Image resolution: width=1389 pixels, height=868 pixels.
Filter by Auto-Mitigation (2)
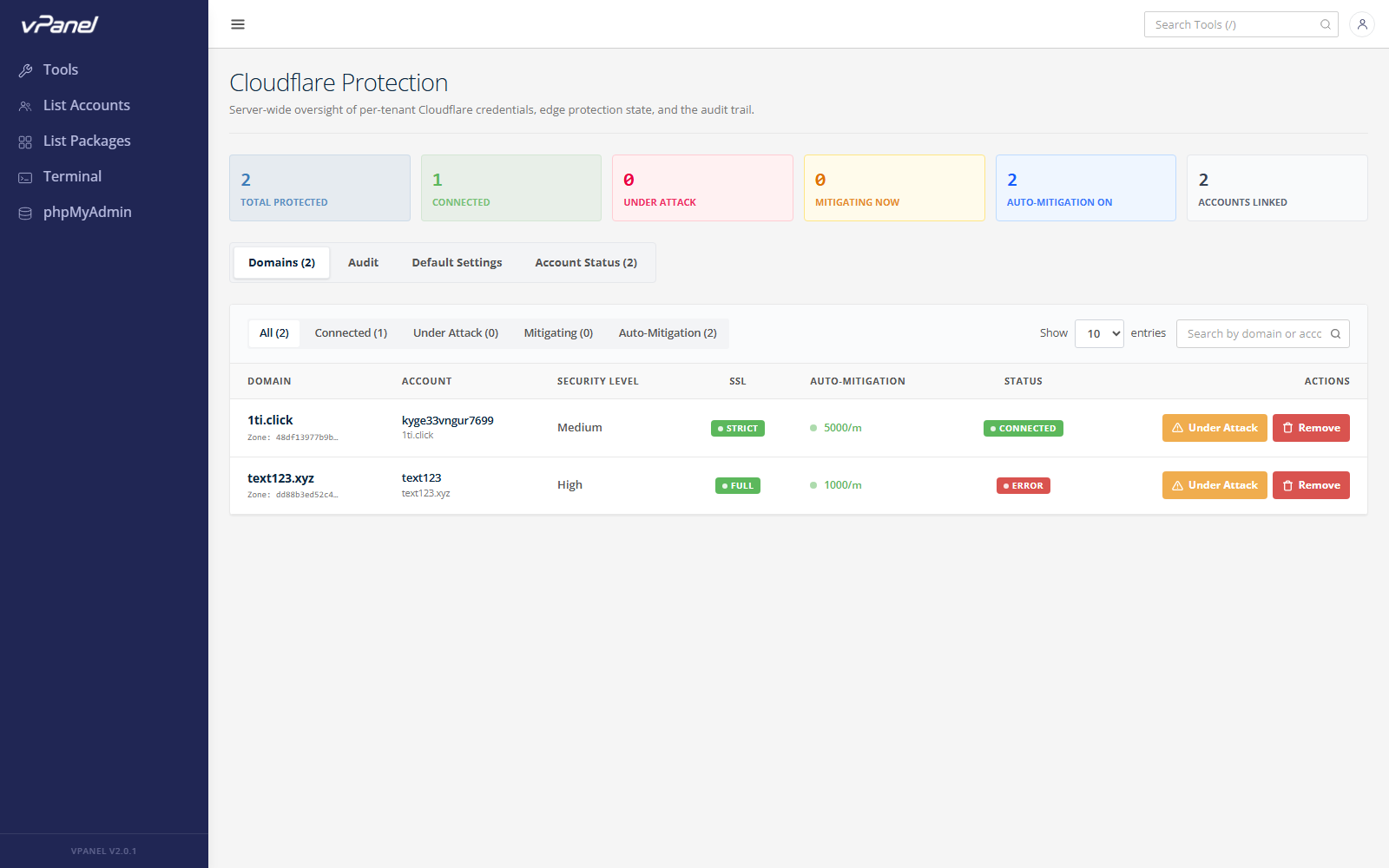pos(668,333)
